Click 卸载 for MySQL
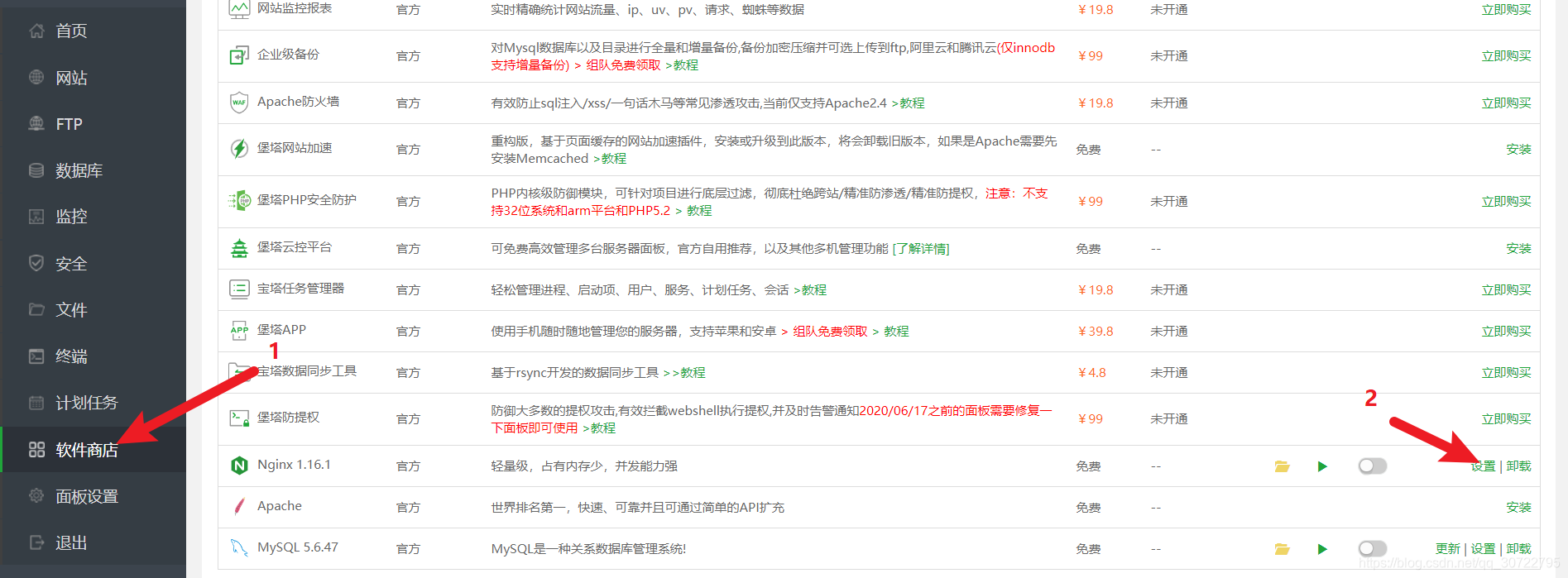The height and width of the screenshot is (578, 1568). 1518,549
